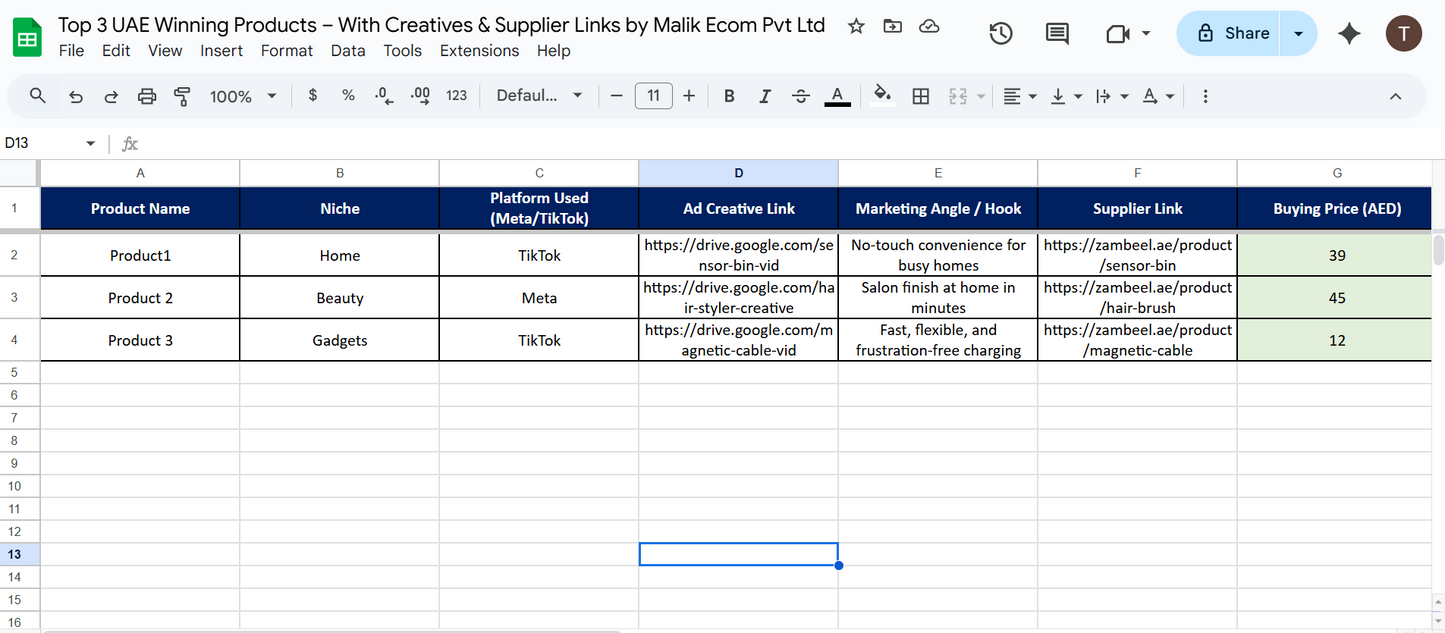Select the Marketing Angle / Hook header

coord(938,208)
